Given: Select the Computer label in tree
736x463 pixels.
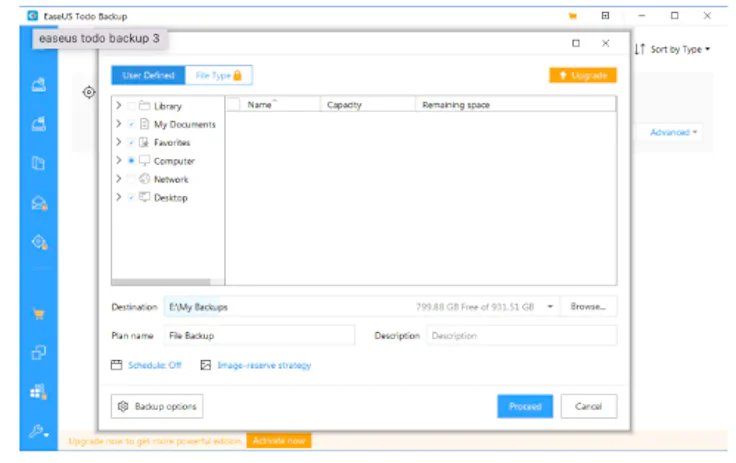Looking at the screenshot, I should (x=174, y=161).
